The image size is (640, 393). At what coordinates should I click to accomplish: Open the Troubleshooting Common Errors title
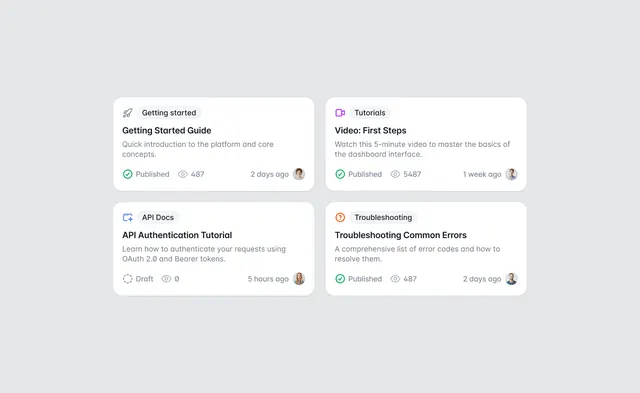[x=400, y=235]
